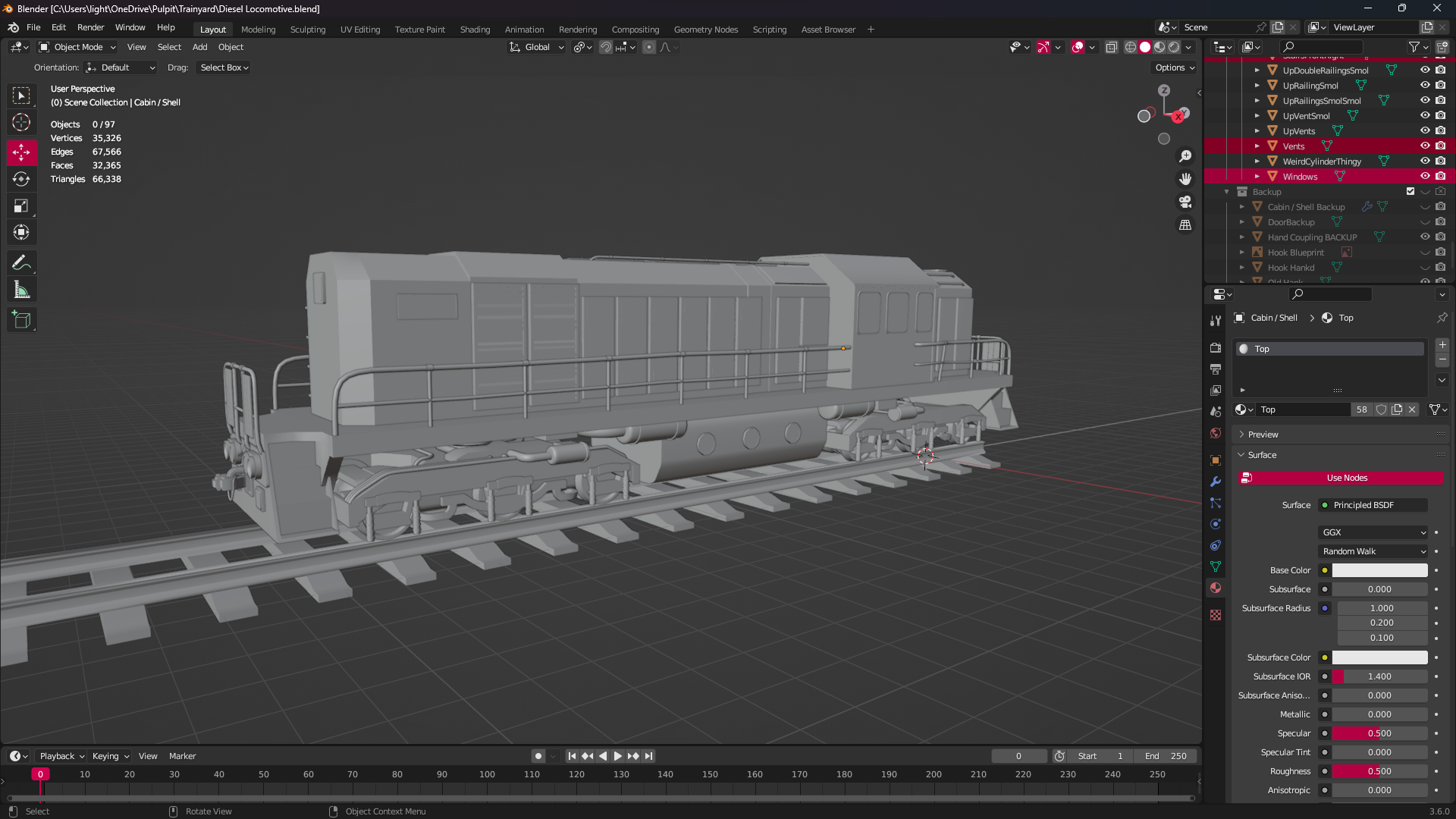Change the GGX distribution dropdown
The image size is (1456, 819).
click(1373, 532)
